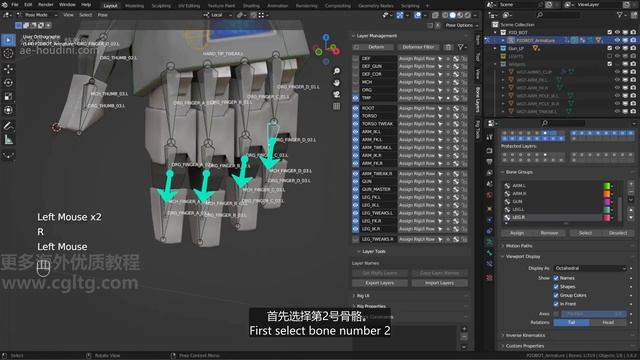640x360 pixels.
Task: Show the DEF bone layer
Action: (356, 59)
